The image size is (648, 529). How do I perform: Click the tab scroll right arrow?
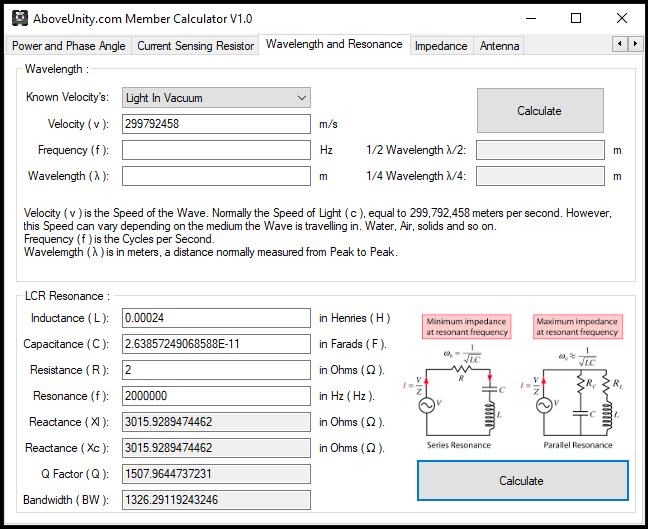(x=635, y=43)
